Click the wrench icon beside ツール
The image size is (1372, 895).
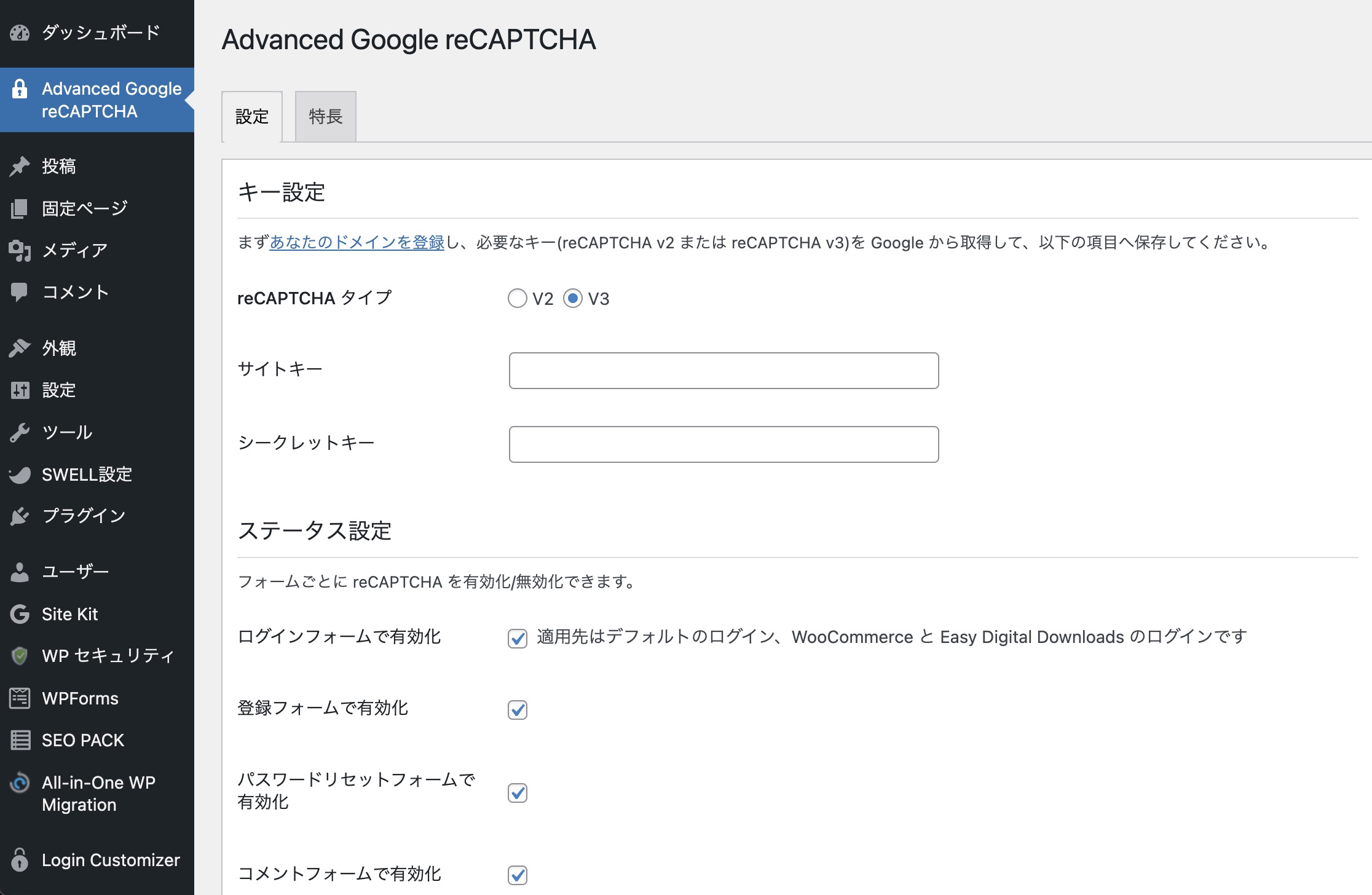(x=20, y=432)
